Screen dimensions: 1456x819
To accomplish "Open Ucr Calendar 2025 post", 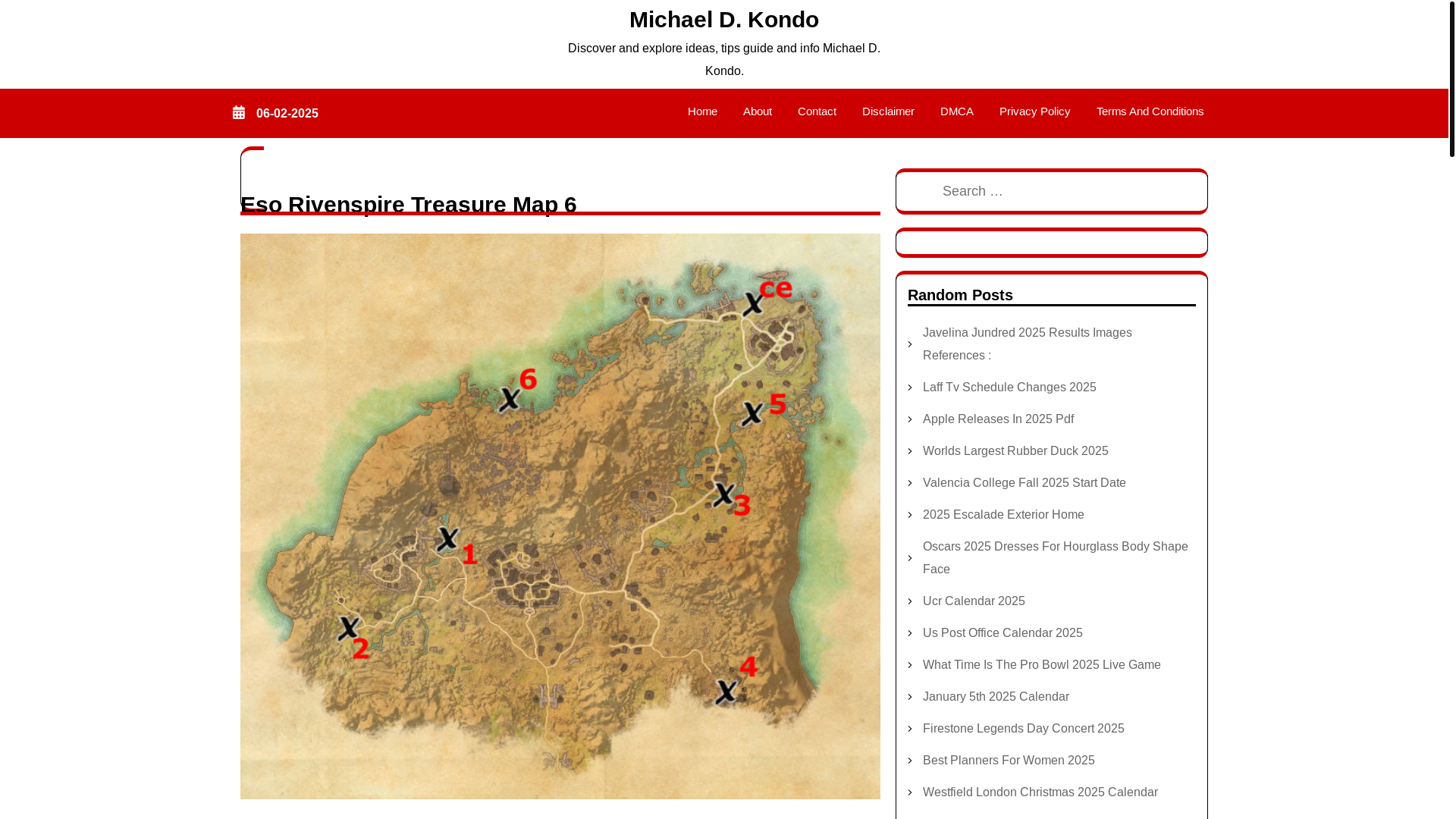I will pos(974,601).
